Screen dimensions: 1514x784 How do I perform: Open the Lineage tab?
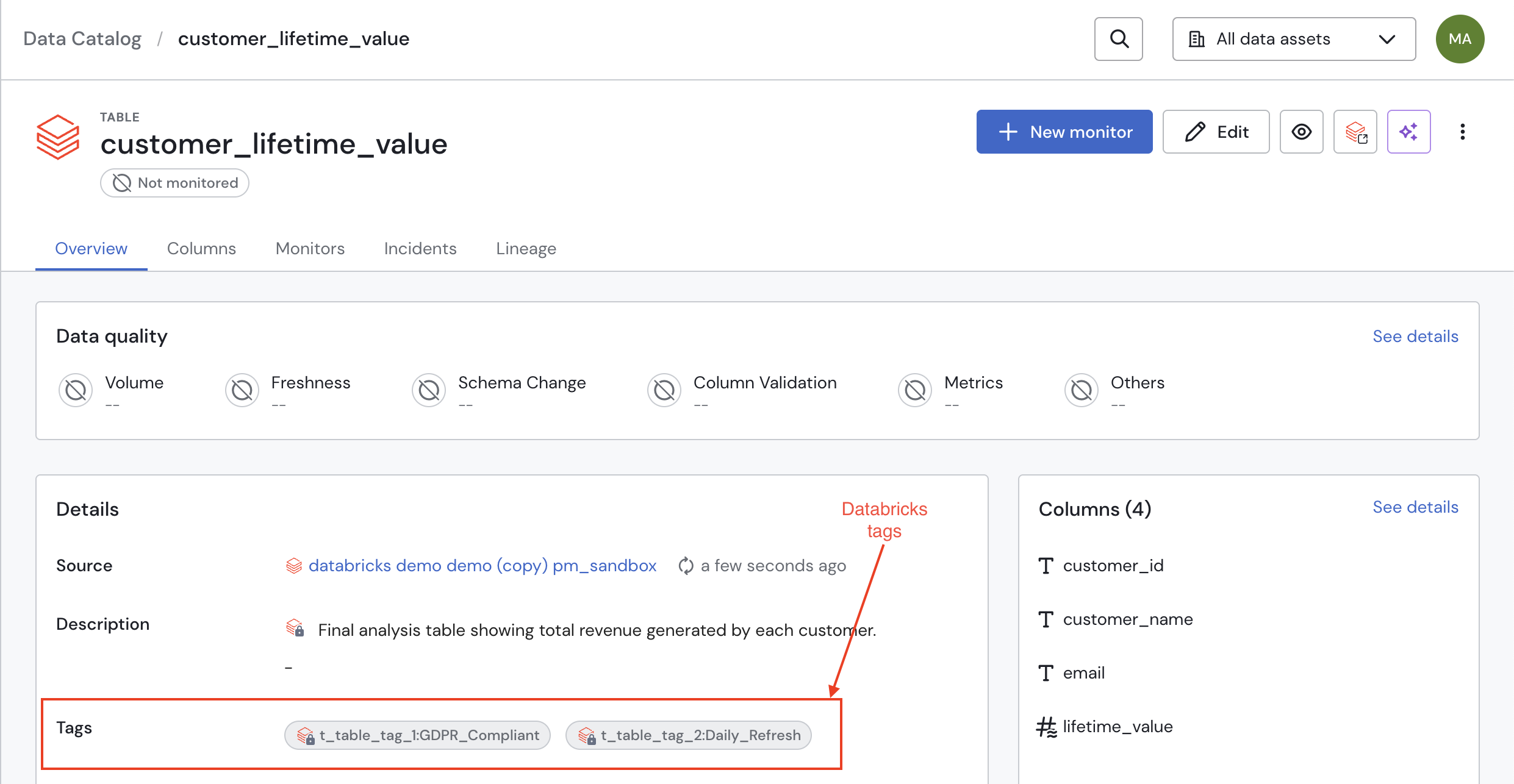pyautogui.click(x=526, y=249)
